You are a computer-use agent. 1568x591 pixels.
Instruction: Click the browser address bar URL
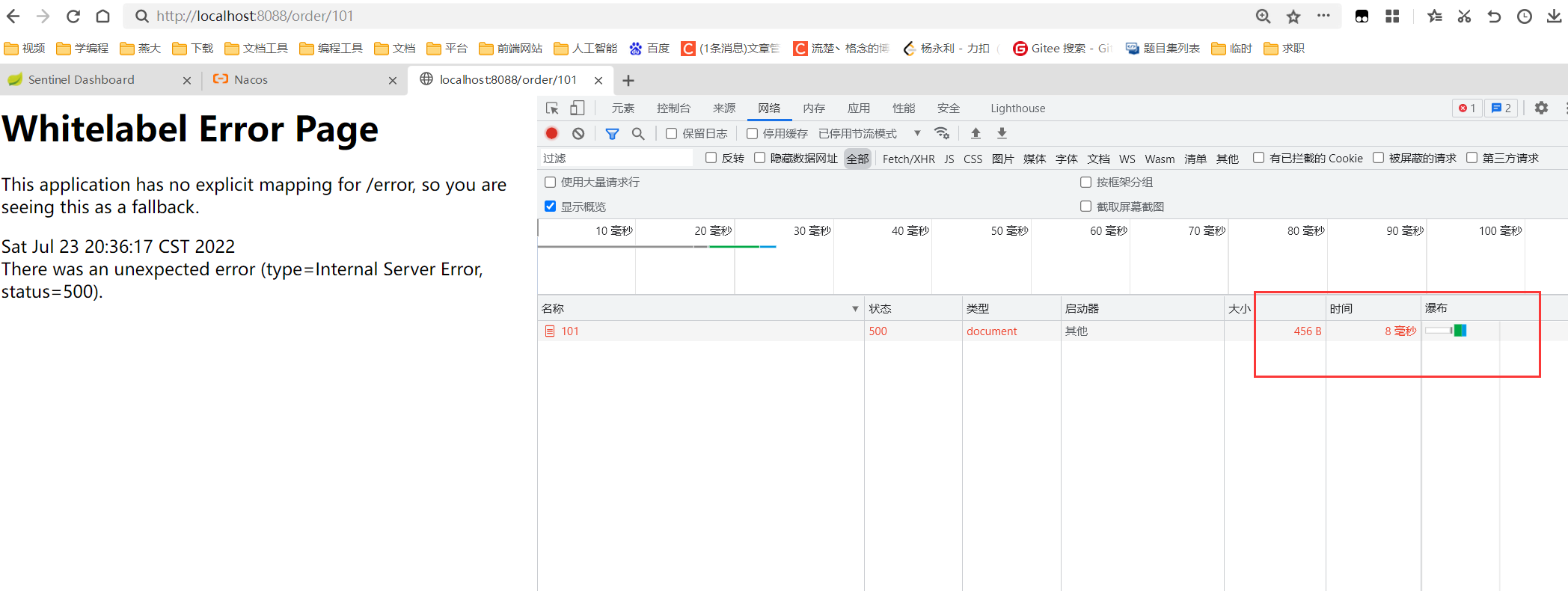pos(254,16)
